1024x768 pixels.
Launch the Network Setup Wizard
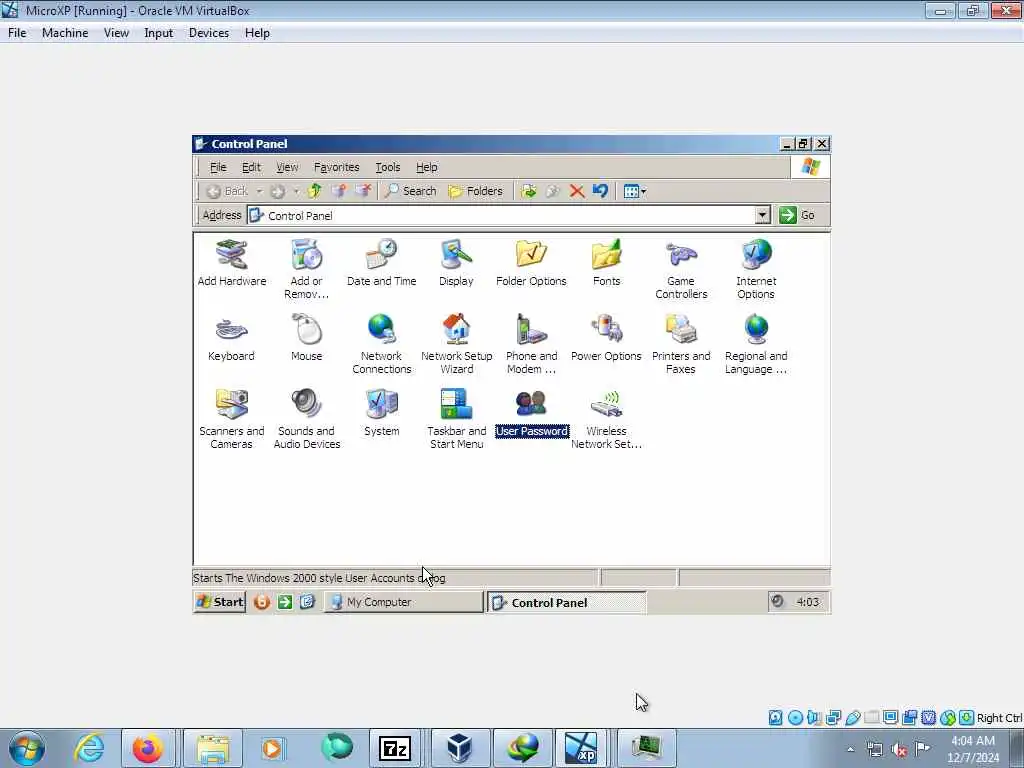click(456, 344)
